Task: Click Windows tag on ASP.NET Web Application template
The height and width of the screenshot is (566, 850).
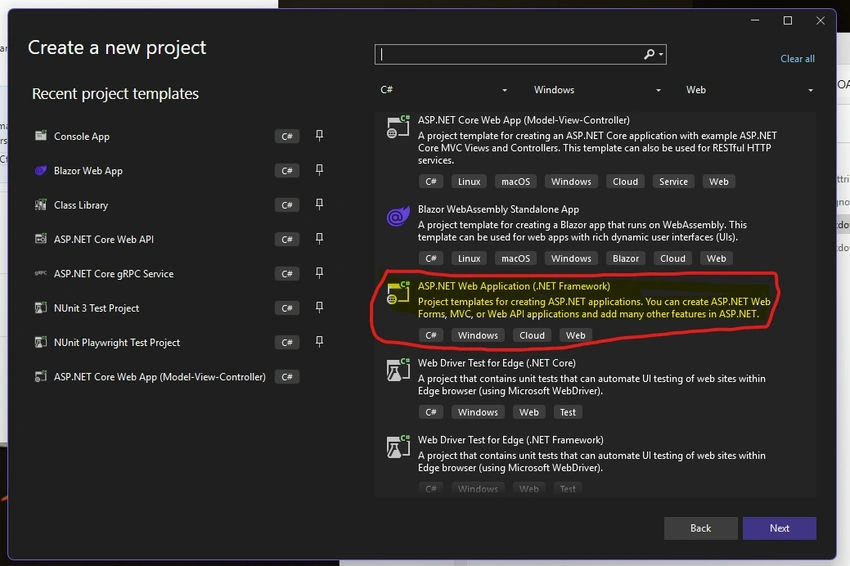Action: tap(478, 336)
